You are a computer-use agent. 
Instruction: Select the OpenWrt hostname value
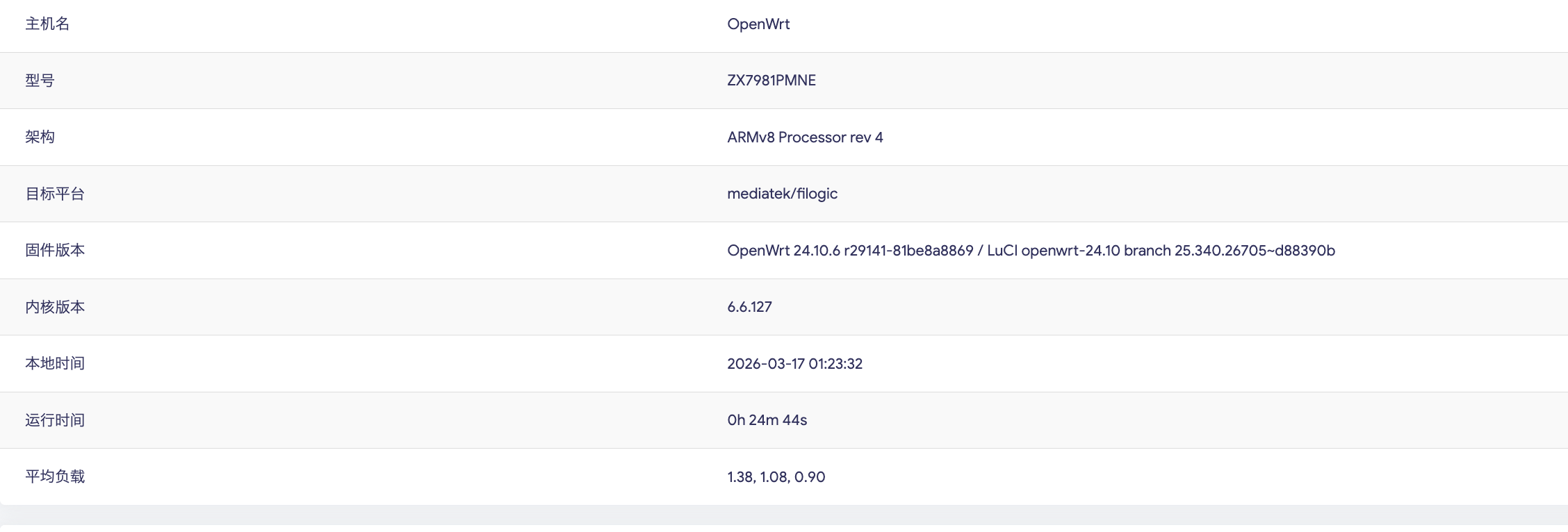758,24
